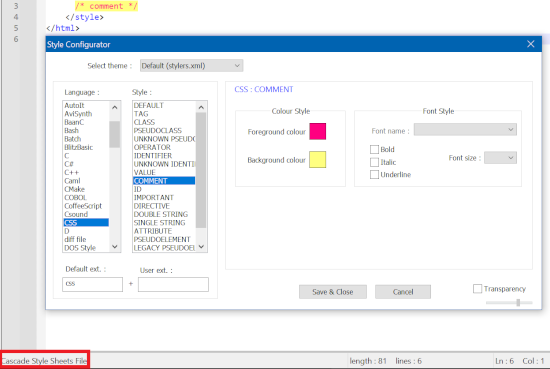
Task: Toggle the Transparency checkbox
Action: [x=477, y=289]
